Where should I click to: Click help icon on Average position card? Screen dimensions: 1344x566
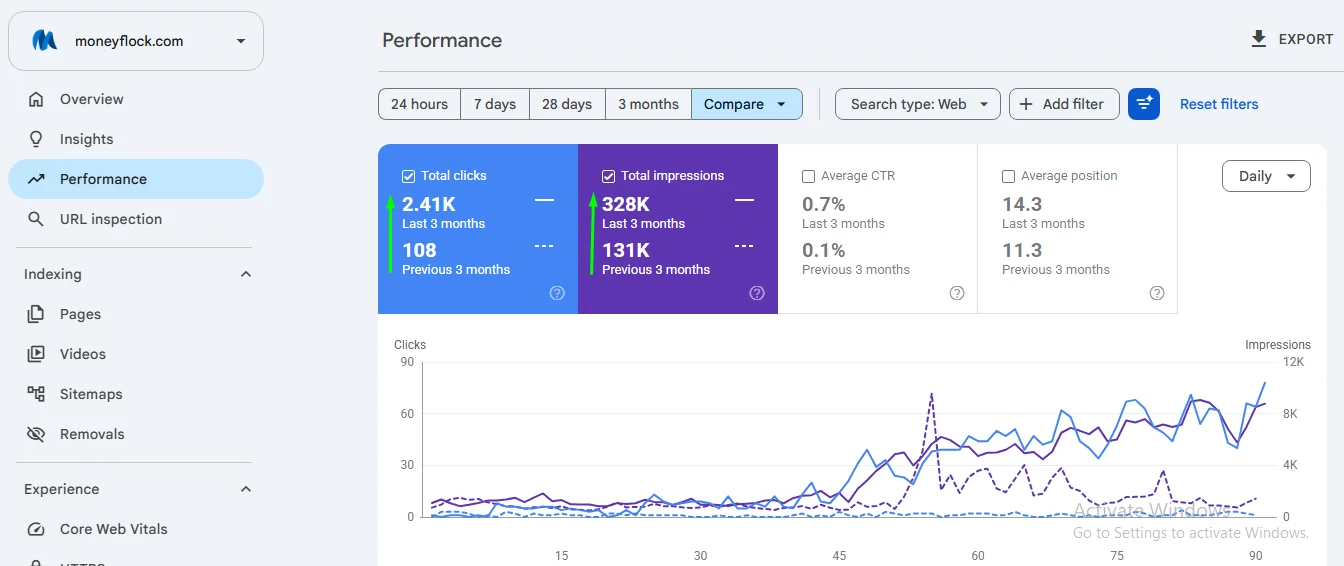1157,293
